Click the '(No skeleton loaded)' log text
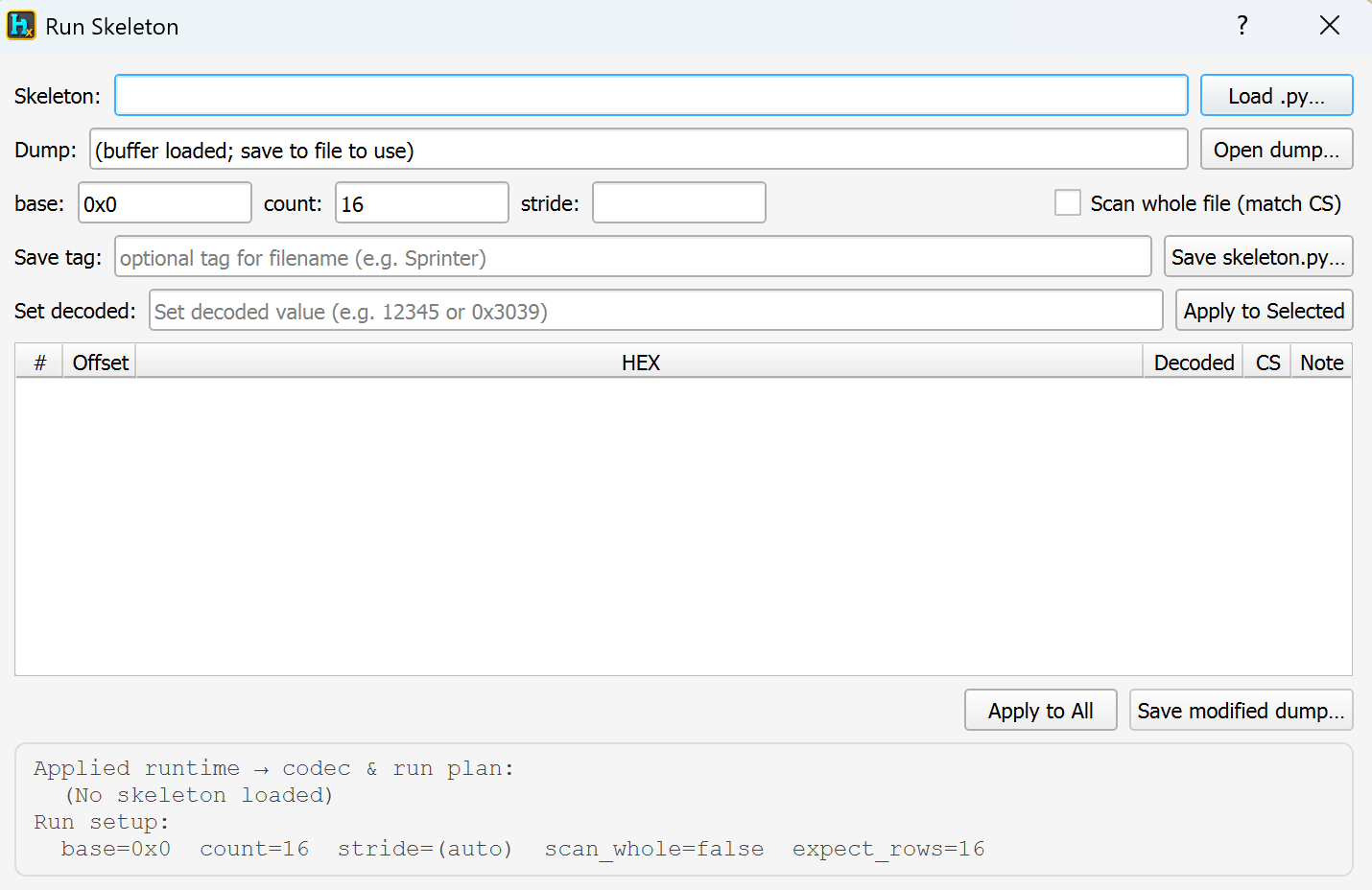This screenshot has width=1372, height=890. click(199, 795)
